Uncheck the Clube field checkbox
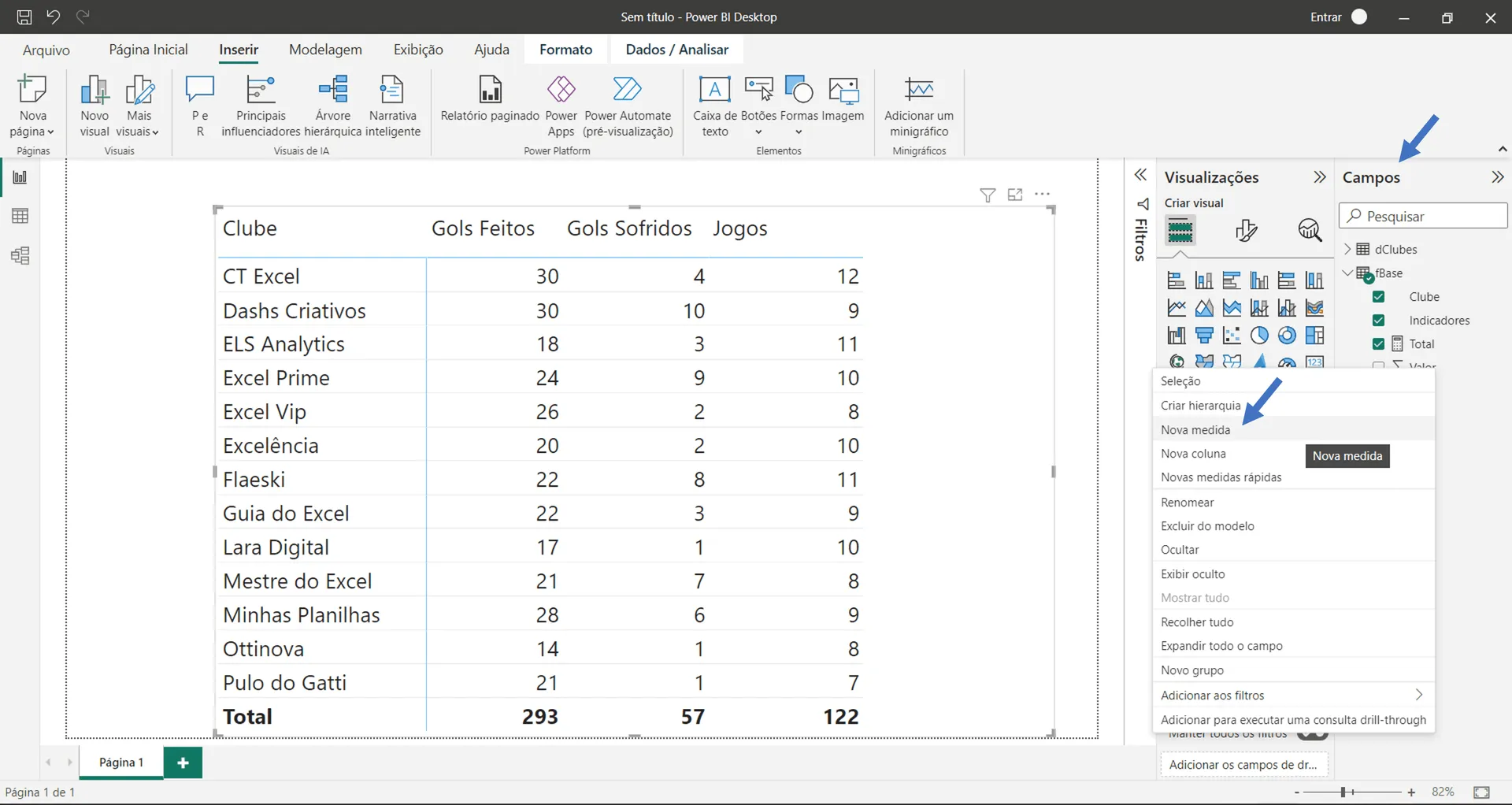The height and width of the screenshot is (805, 1512). pyautogui.click(x=1378, y=297)
